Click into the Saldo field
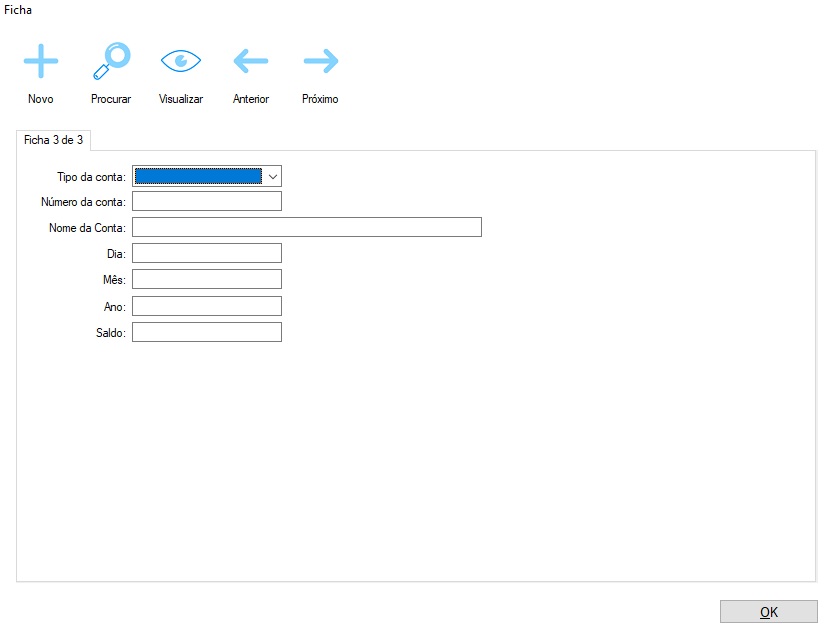The image size is (833, 634). (207, 332)
